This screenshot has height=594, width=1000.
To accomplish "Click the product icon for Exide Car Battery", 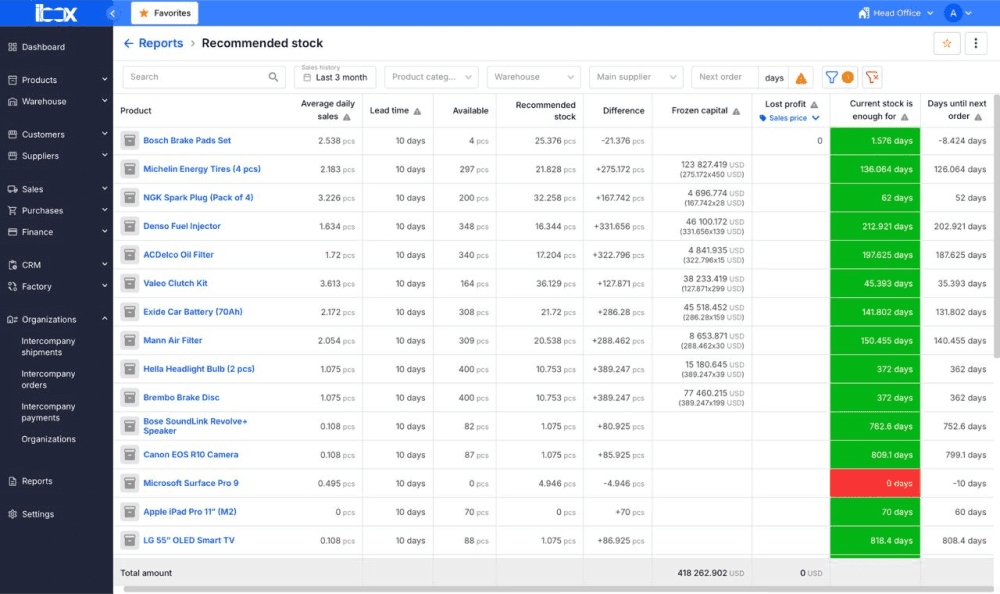I will (129, 312).
